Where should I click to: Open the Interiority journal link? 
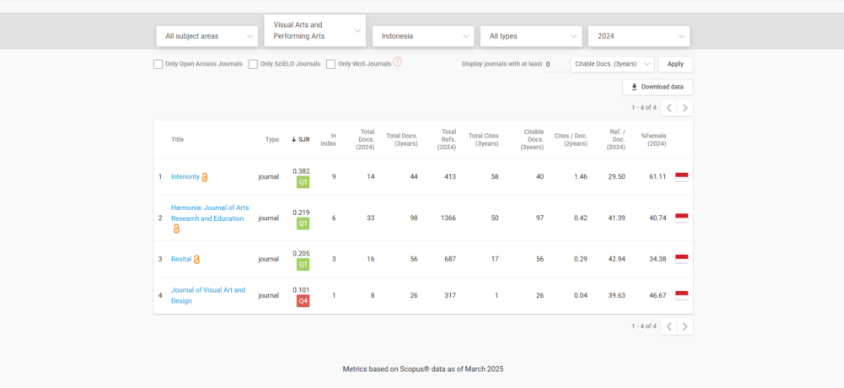pyautogui.click(x=185, y=177)
